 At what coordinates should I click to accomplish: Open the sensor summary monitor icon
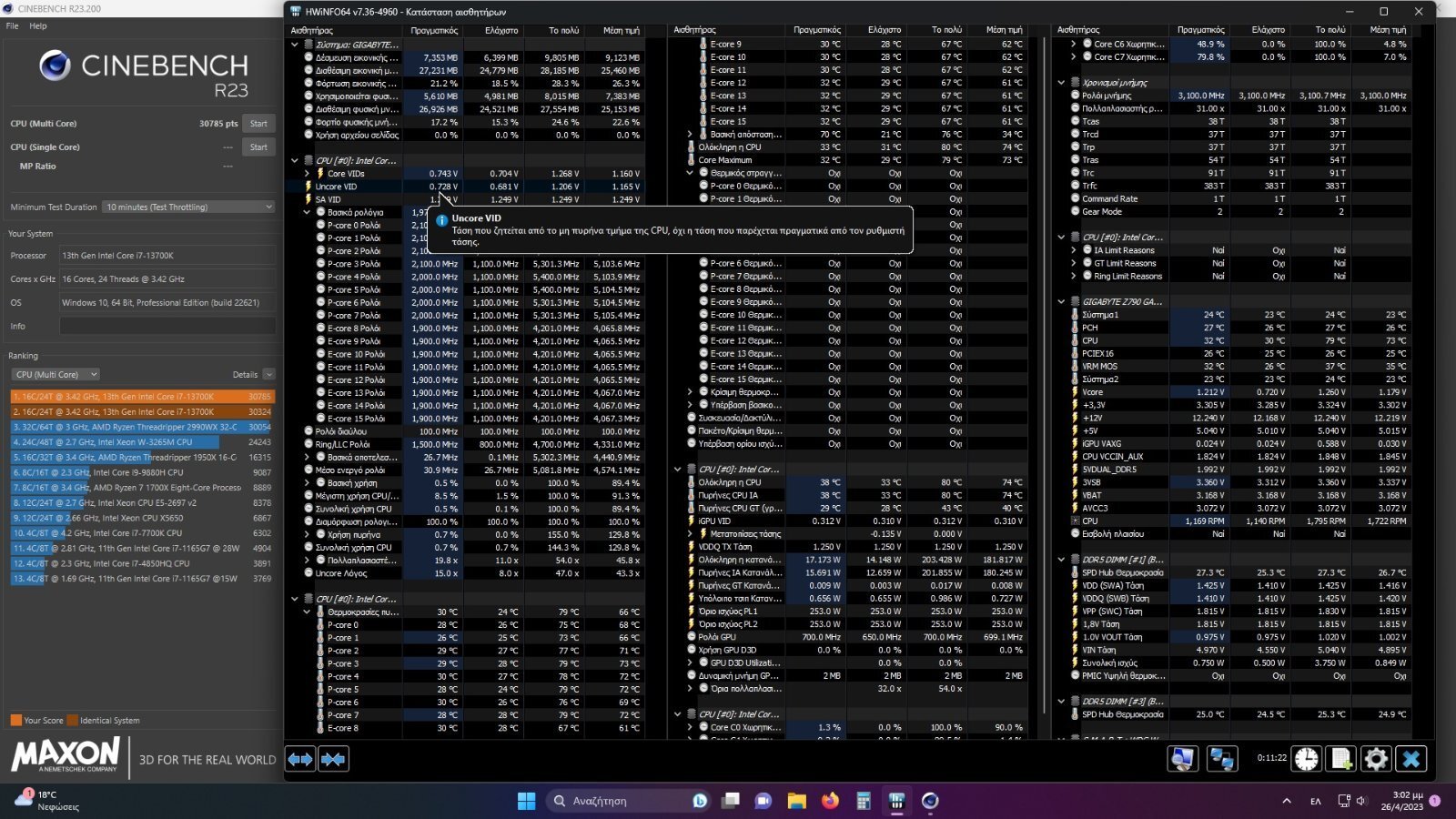[x=1183, y=759]
